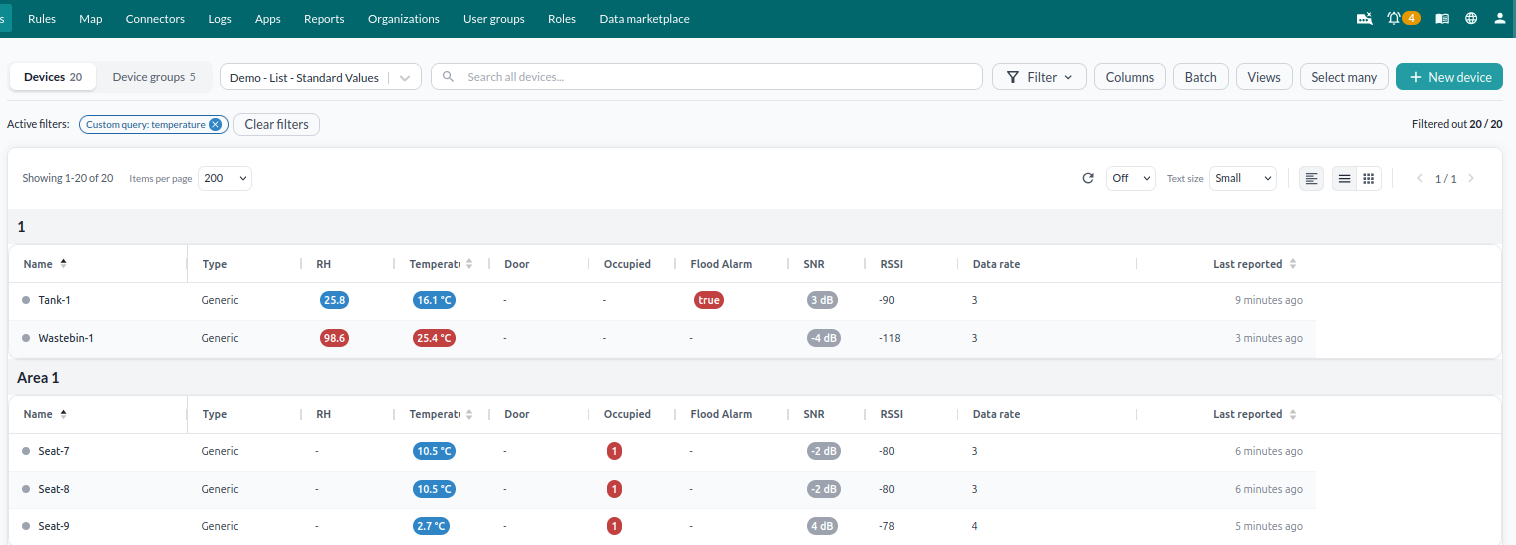Focus the Search all devices field
This screenshot has width=1516, height=545.
click(707, 77)
